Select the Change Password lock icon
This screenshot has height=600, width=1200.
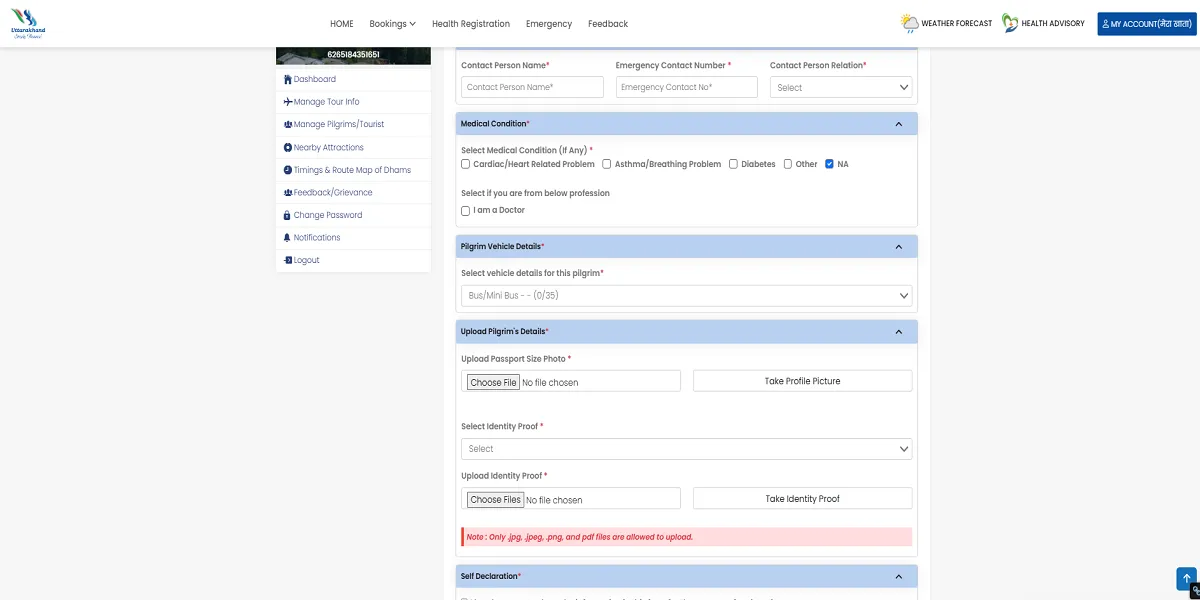[x=287, y=215]
